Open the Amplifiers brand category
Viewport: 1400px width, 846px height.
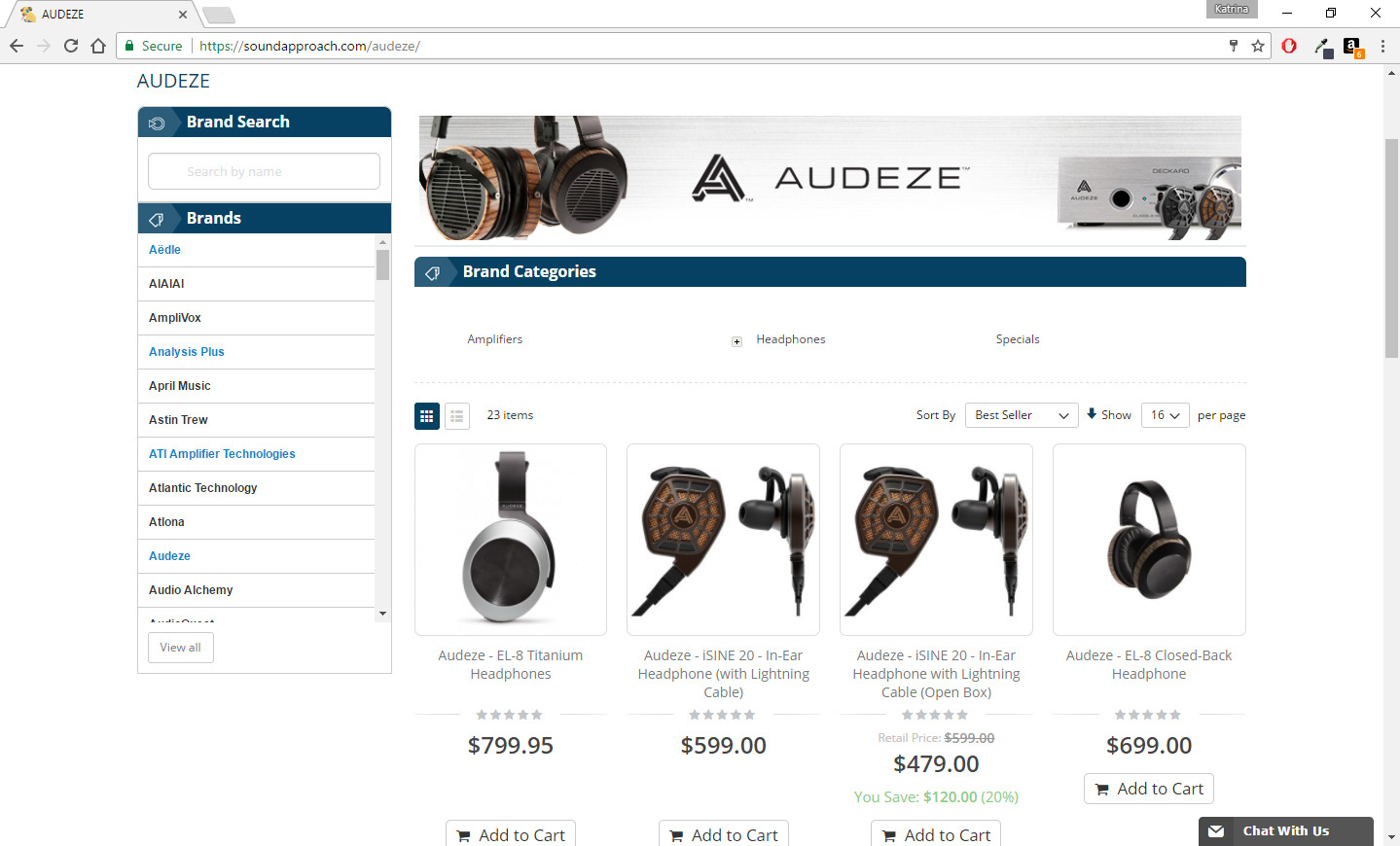(x=494, y=339)
